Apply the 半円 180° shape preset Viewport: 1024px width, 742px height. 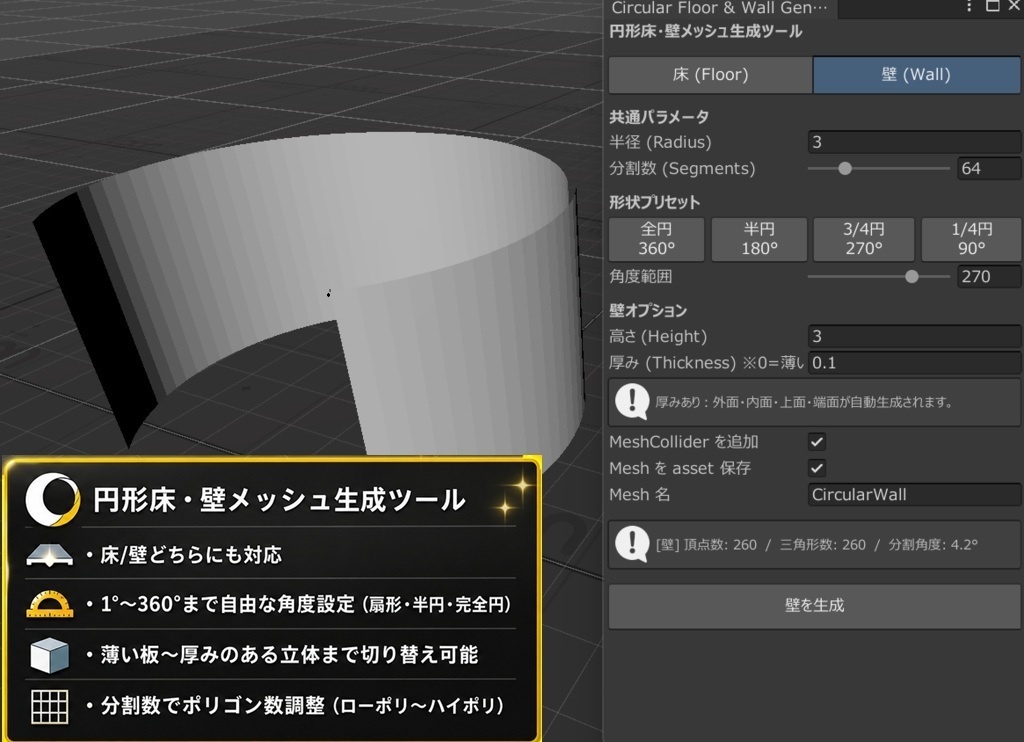pyautogui.click(x=759, y=239)
